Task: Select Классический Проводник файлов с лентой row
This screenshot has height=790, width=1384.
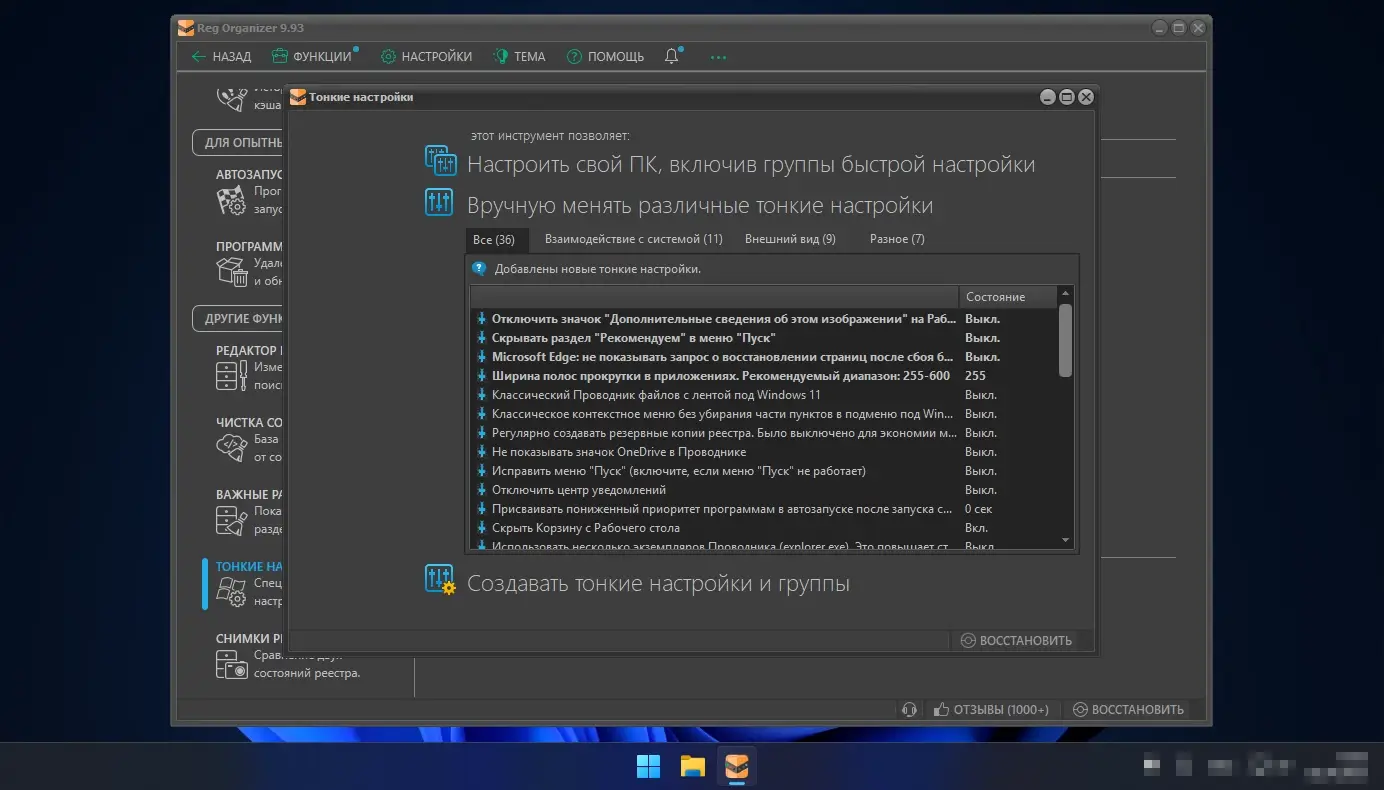Action: point(764,395)
